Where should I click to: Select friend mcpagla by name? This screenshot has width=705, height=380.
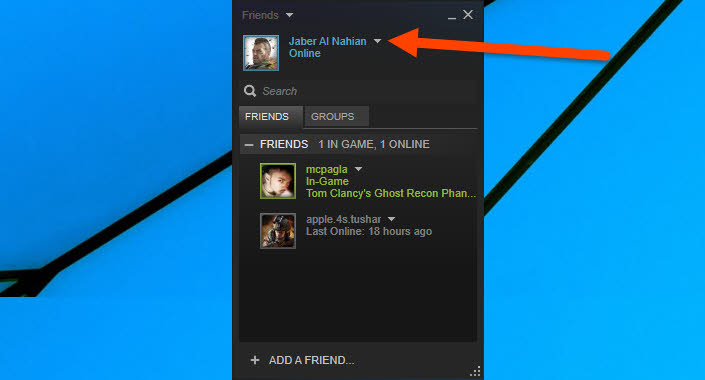click(326, 170)
